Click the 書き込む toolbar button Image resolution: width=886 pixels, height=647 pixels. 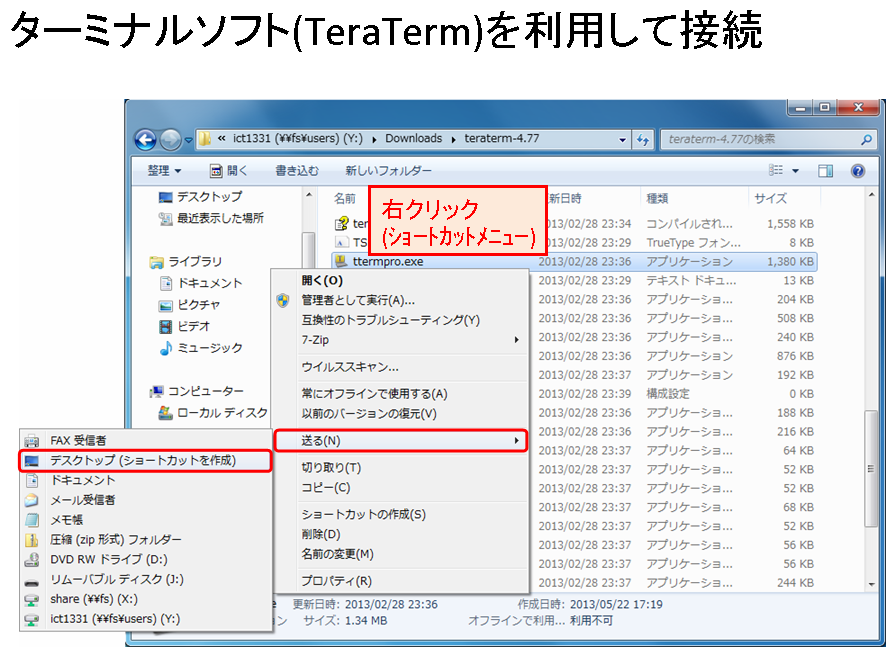click(297, 171)
